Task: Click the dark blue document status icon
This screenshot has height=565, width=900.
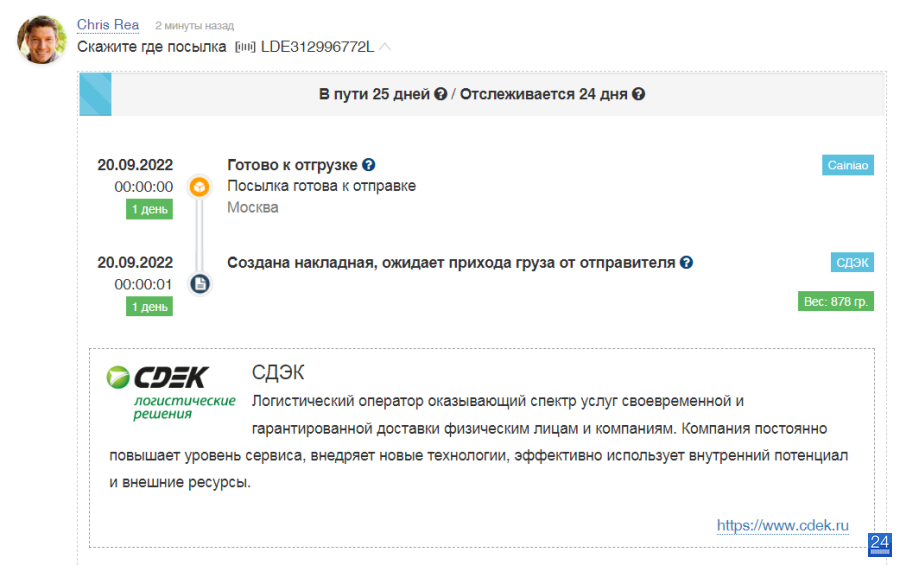Action: point(200,284)
